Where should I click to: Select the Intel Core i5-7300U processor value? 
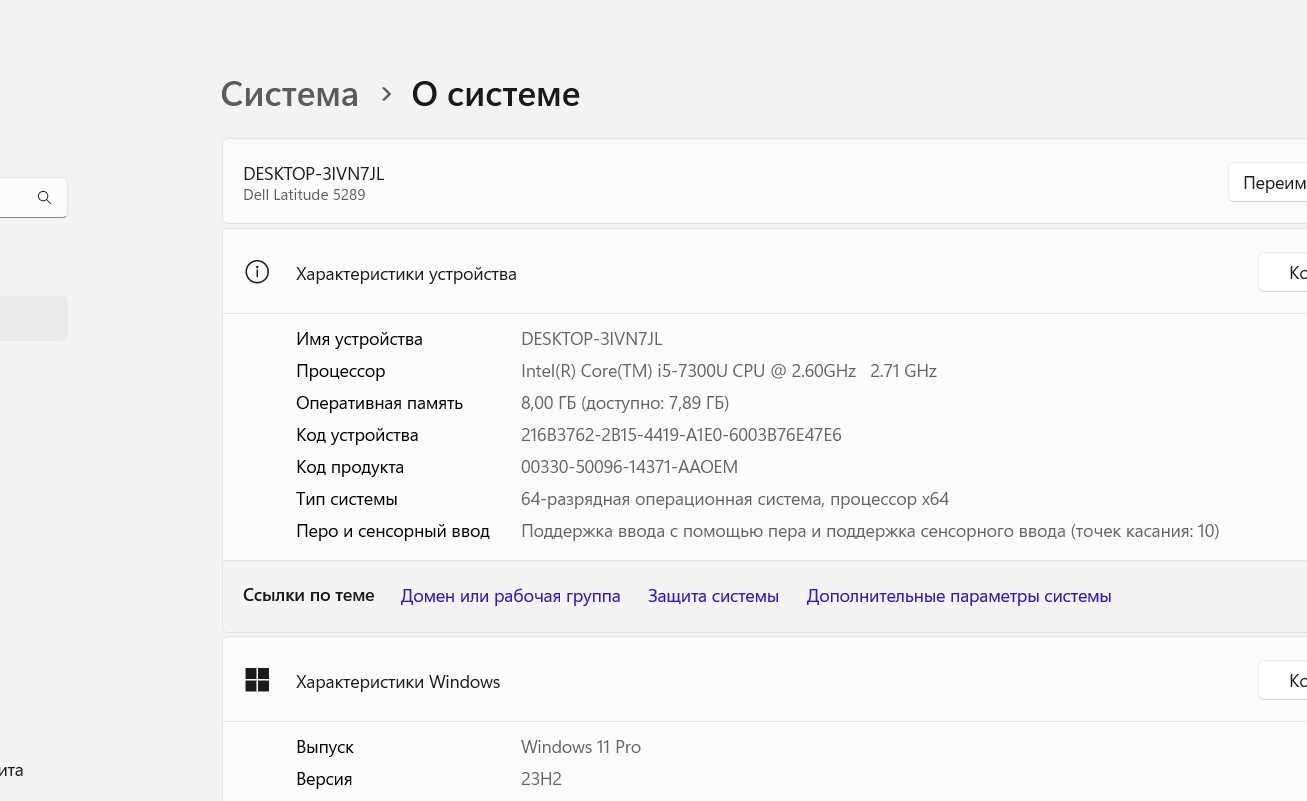729,371
